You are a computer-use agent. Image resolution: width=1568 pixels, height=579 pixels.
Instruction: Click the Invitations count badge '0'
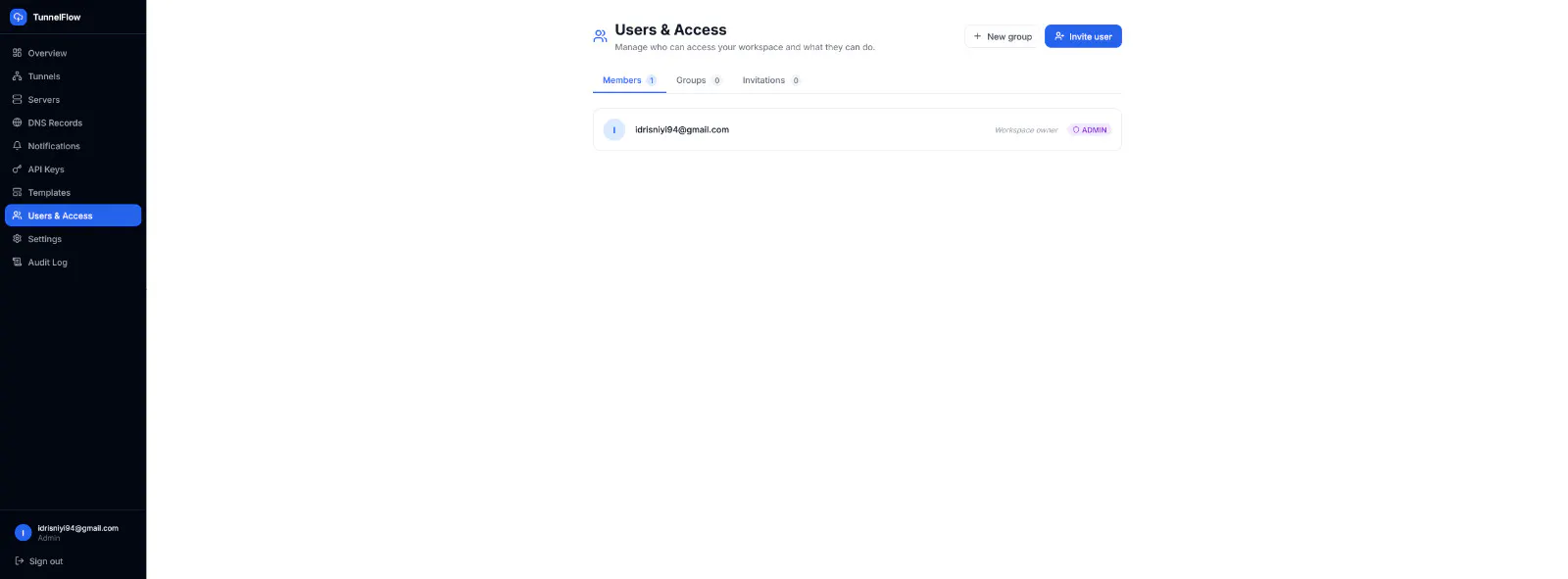coord(796,80)
